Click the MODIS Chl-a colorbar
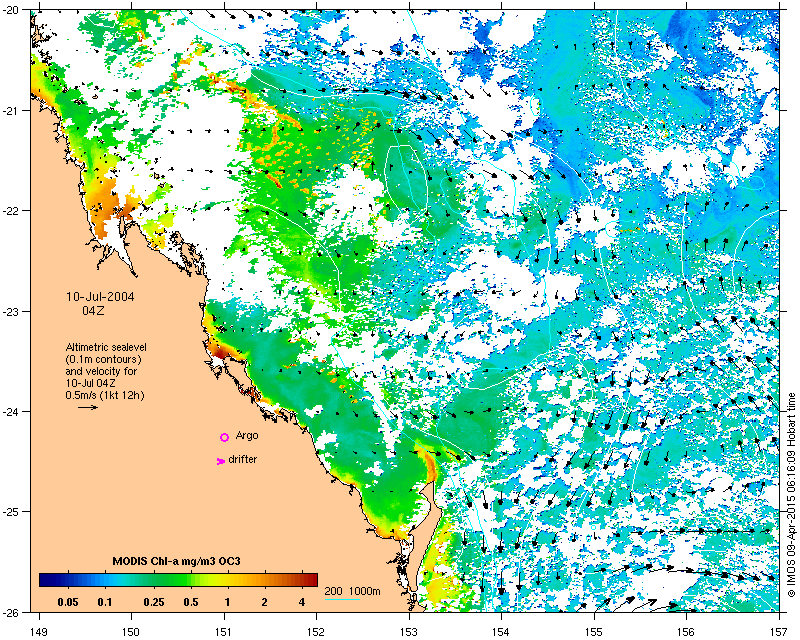 [x=179, y=580]
